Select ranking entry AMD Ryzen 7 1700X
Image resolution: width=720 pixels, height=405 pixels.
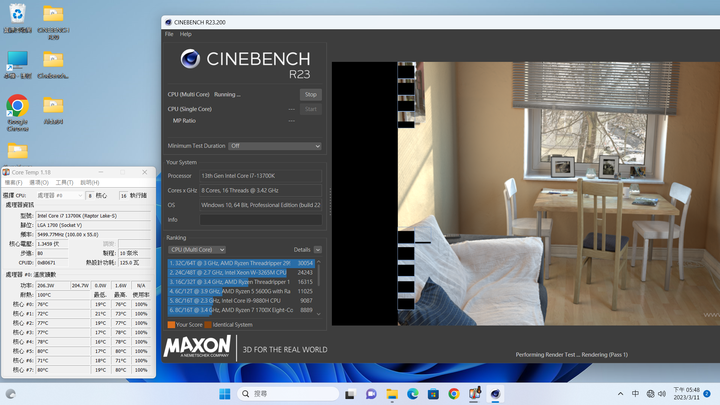[x=241, y=310]
